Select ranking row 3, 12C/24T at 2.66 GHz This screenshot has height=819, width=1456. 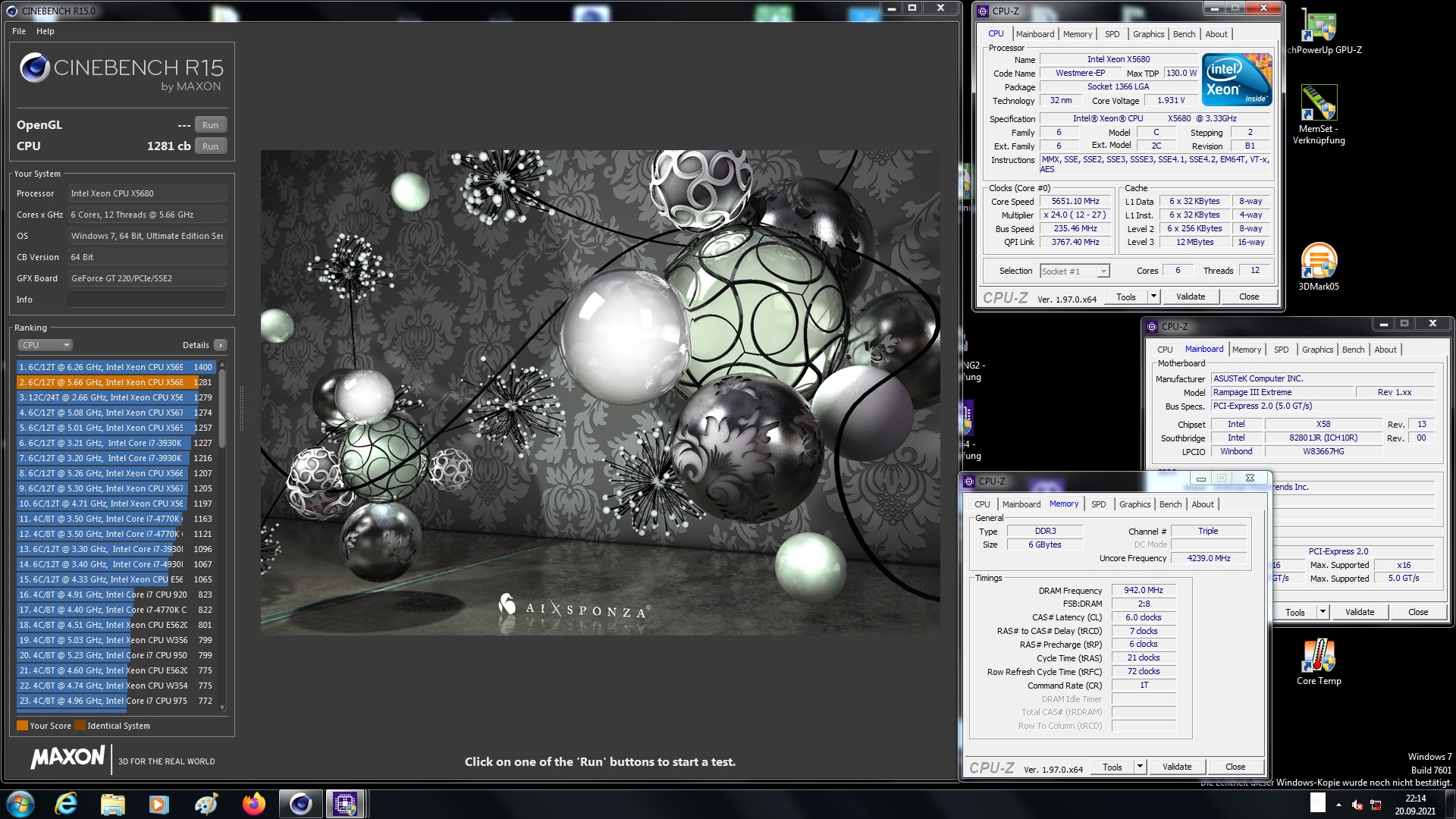117,397
